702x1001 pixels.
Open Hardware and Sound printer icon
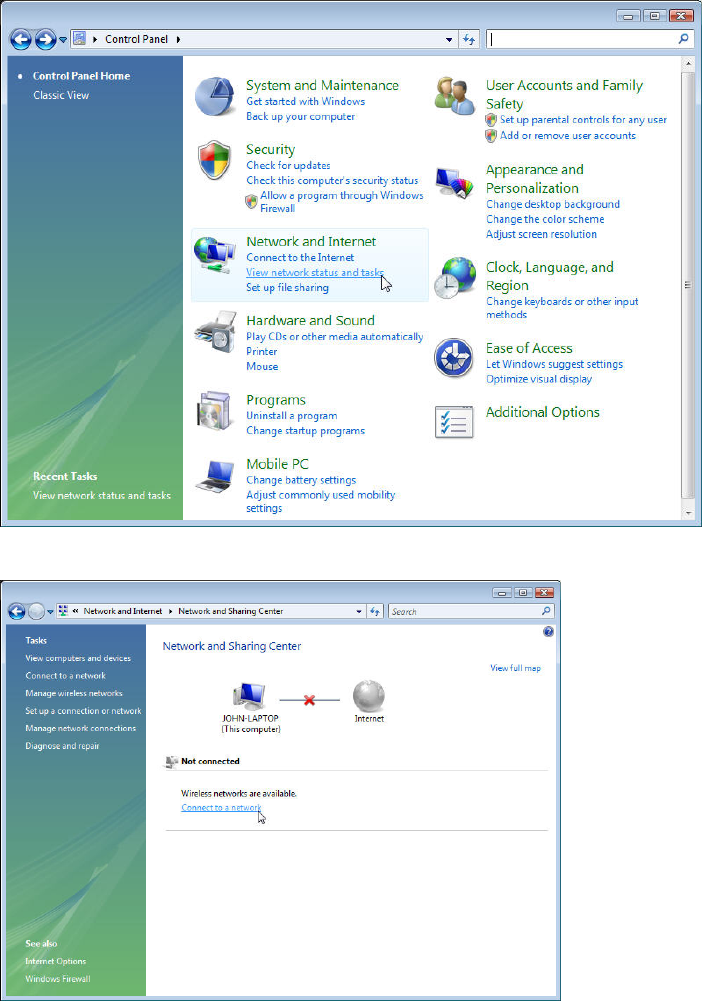[x=215, y=332]
